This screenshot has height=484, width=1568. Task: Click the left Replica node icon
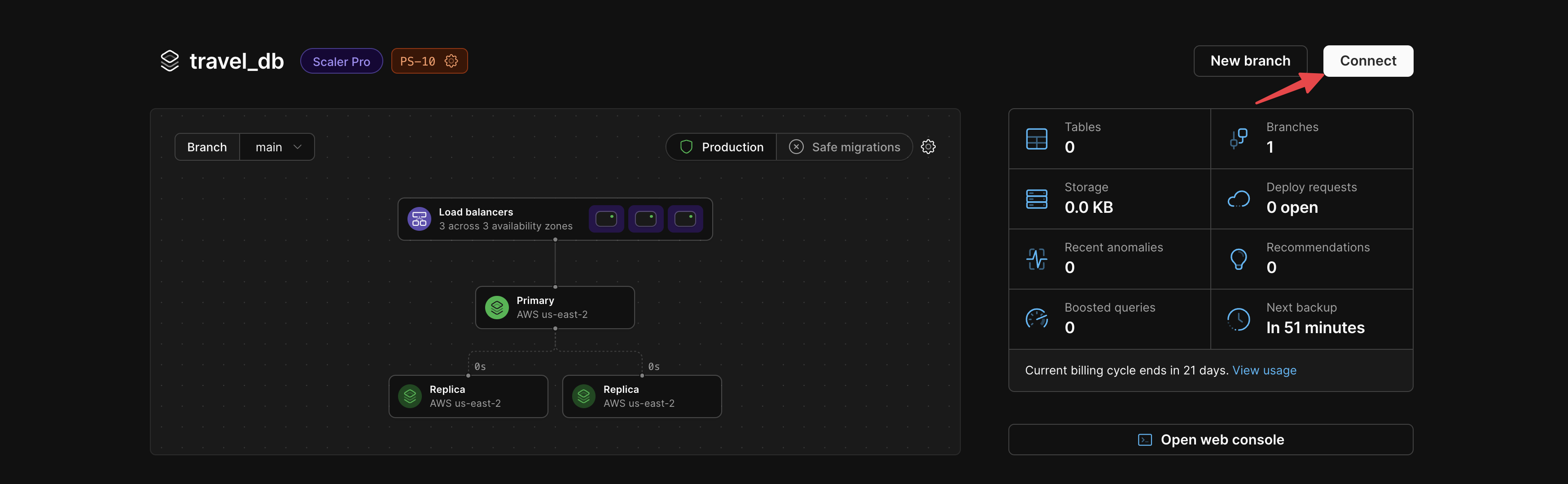click(x=409, y=396)
